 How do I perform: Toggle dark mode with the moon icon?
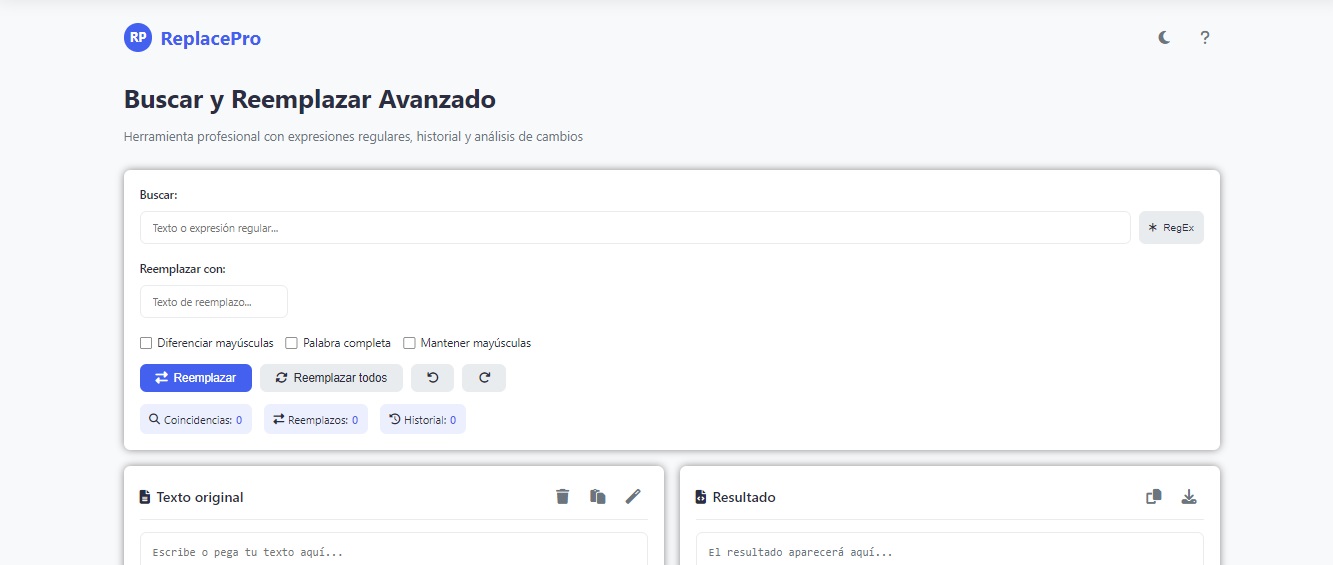pos(1164,38)
